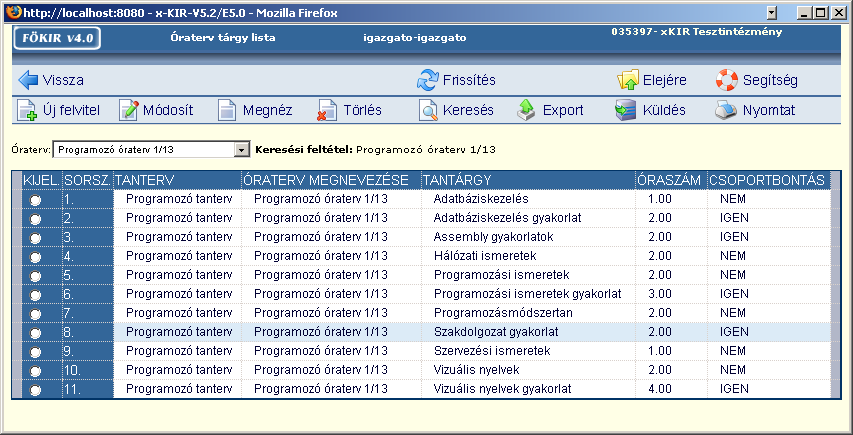Click the Keresés label

(x=468, y=110)
